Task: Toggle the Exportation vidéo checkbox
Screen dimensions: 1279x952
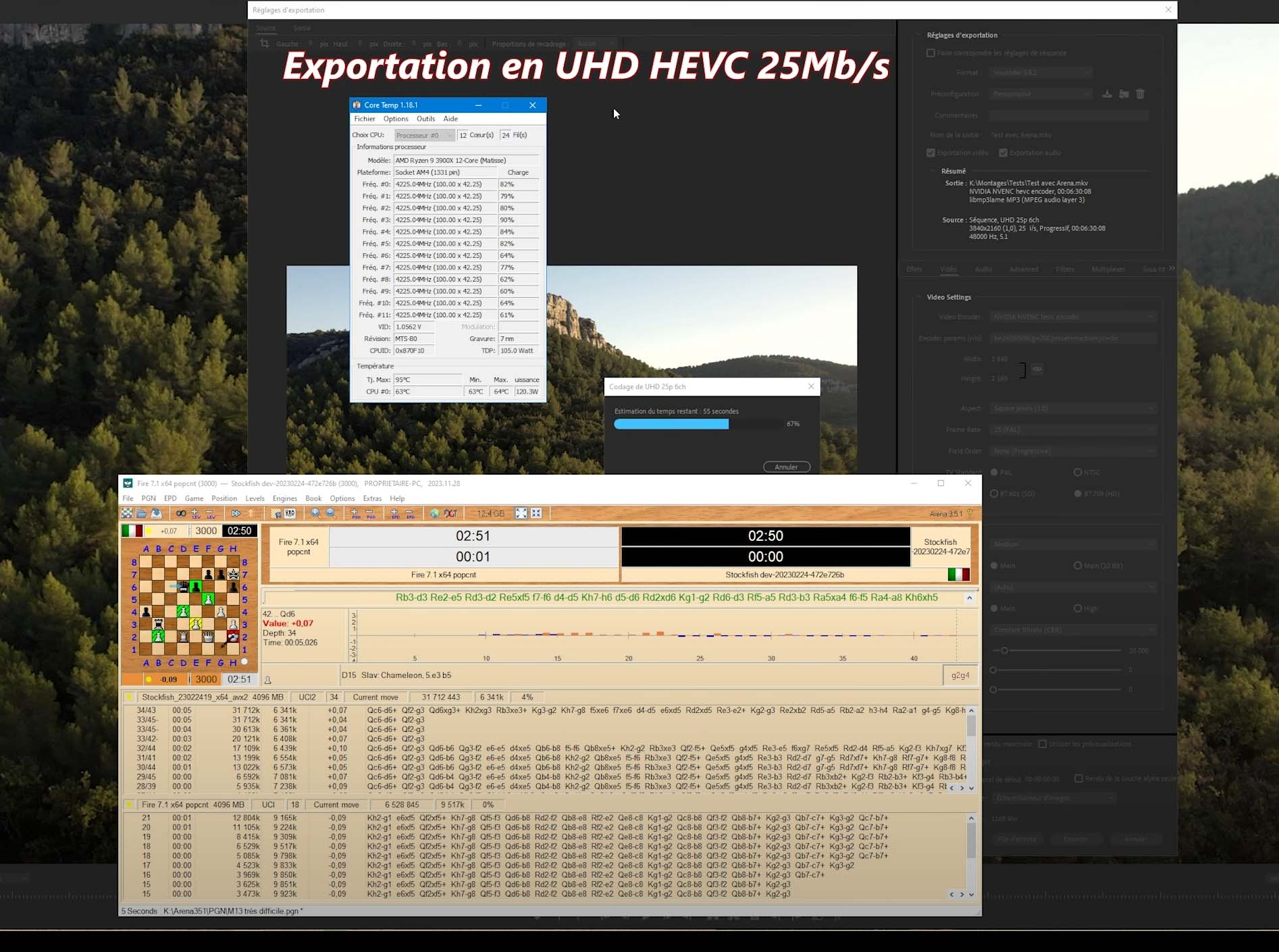Action: (x=931, y=153)
